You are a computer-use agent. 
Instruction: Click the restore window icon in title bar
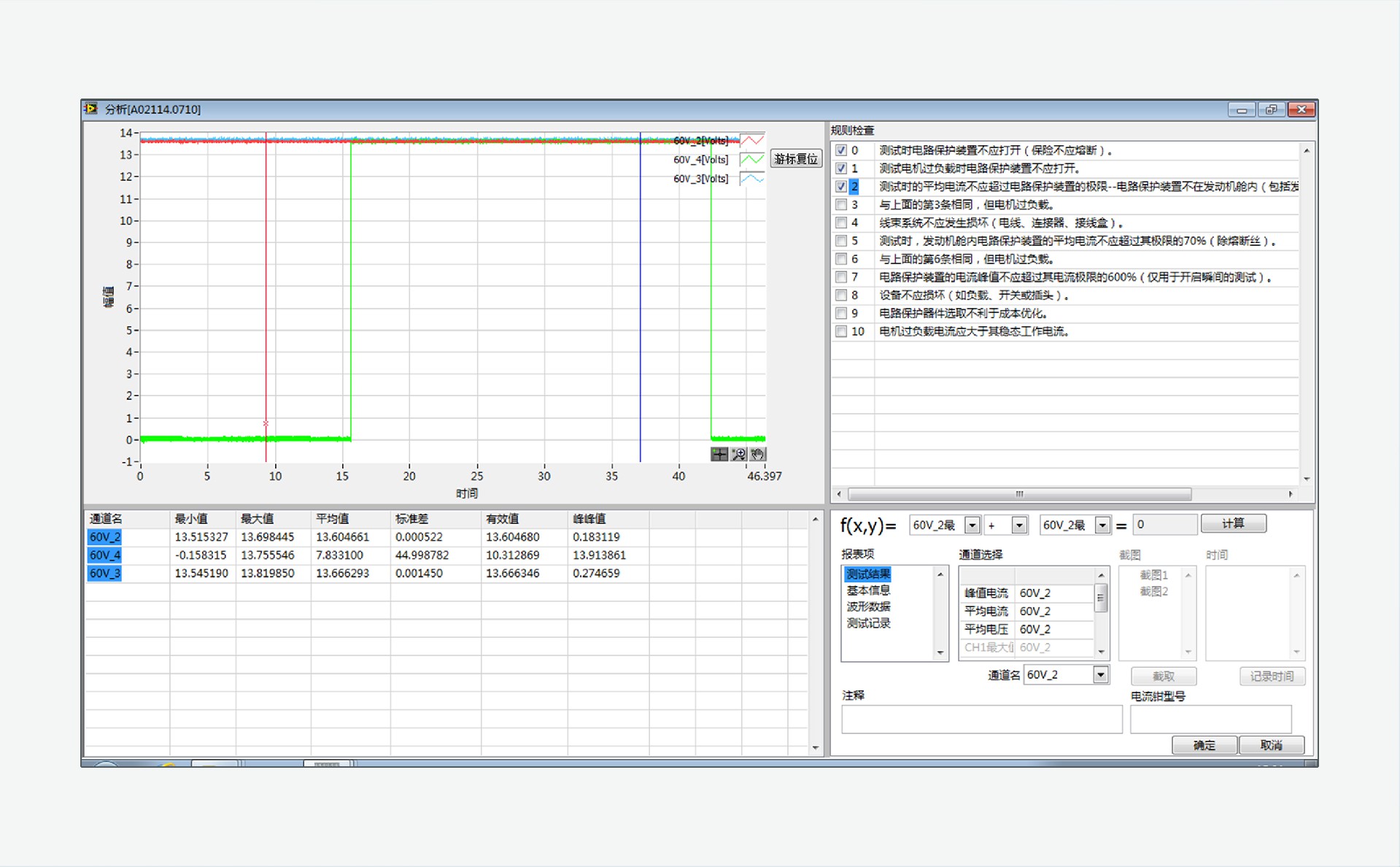(x=1271, y=110)
